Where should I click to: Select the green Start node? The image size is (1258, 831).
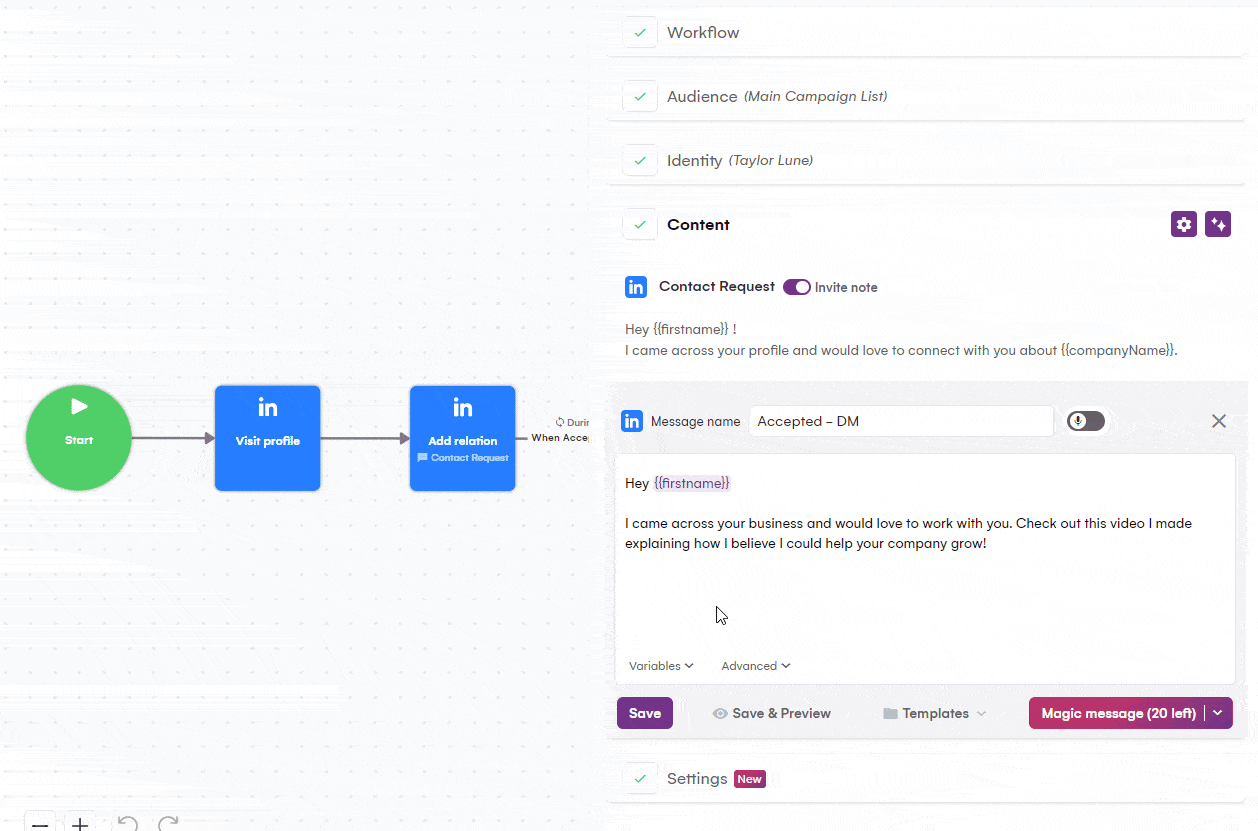pyautogui.click(x=79, y=438)
